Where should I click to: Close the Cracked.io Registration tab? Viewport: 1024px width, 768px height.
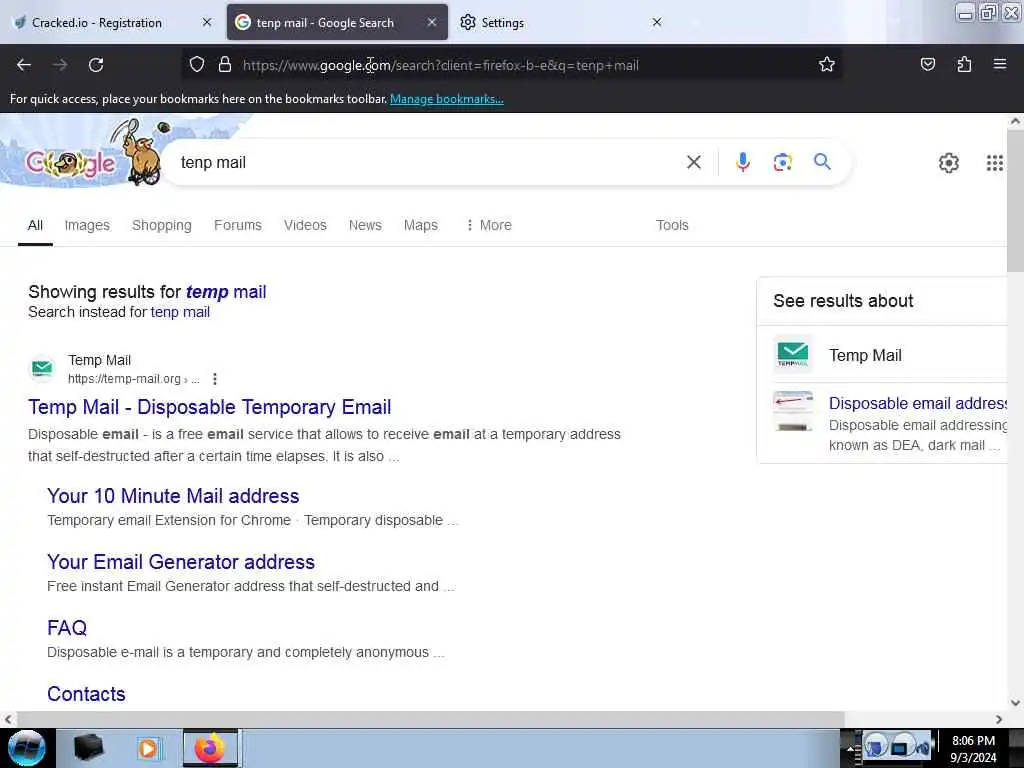207,22
